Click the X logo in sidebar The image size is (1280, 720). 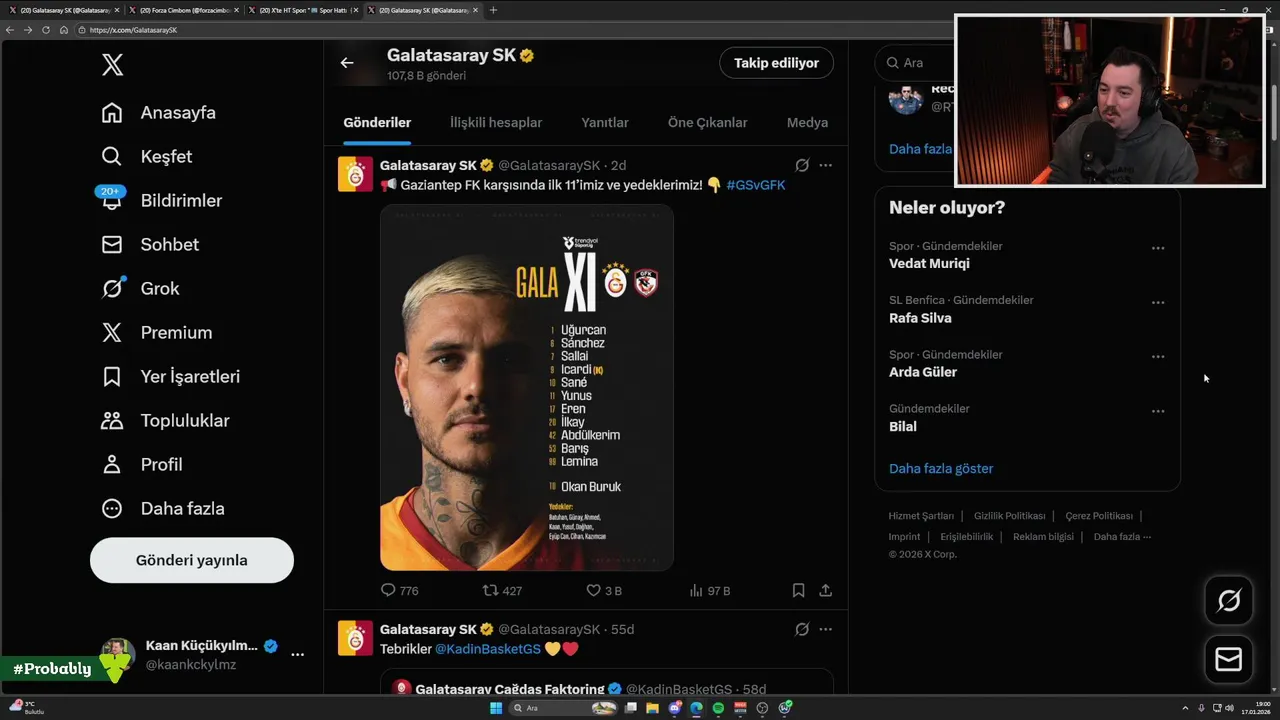pos(112,66)
